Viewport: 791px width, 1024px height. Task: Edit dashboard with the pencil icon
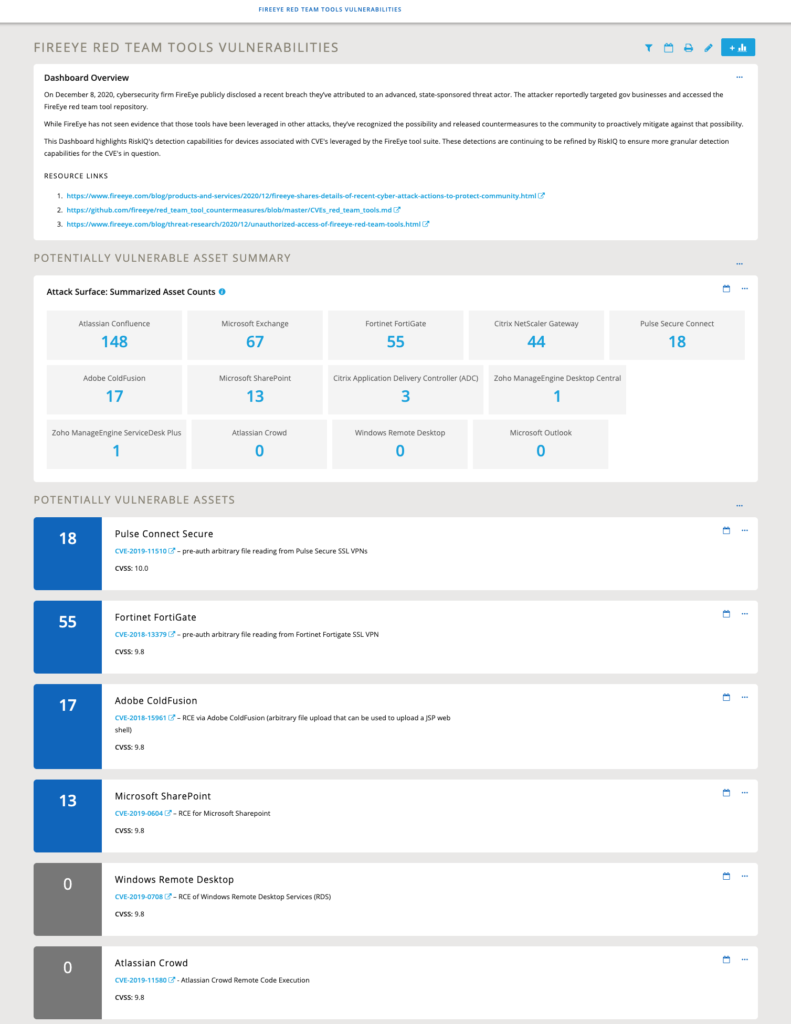coord(708,48)
